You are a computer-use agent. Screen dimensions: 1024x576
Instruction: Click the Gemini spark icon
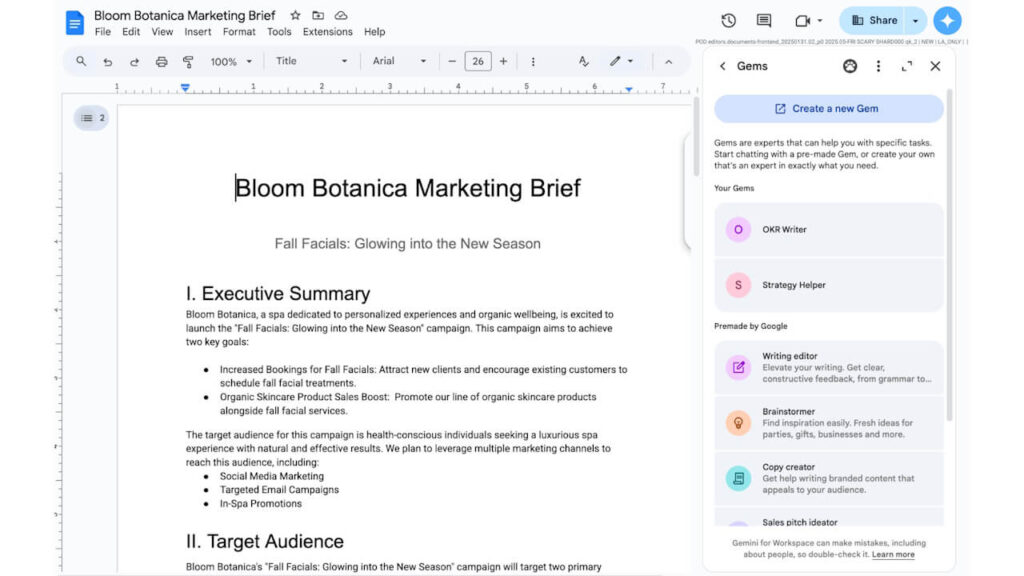coord(946,20)
